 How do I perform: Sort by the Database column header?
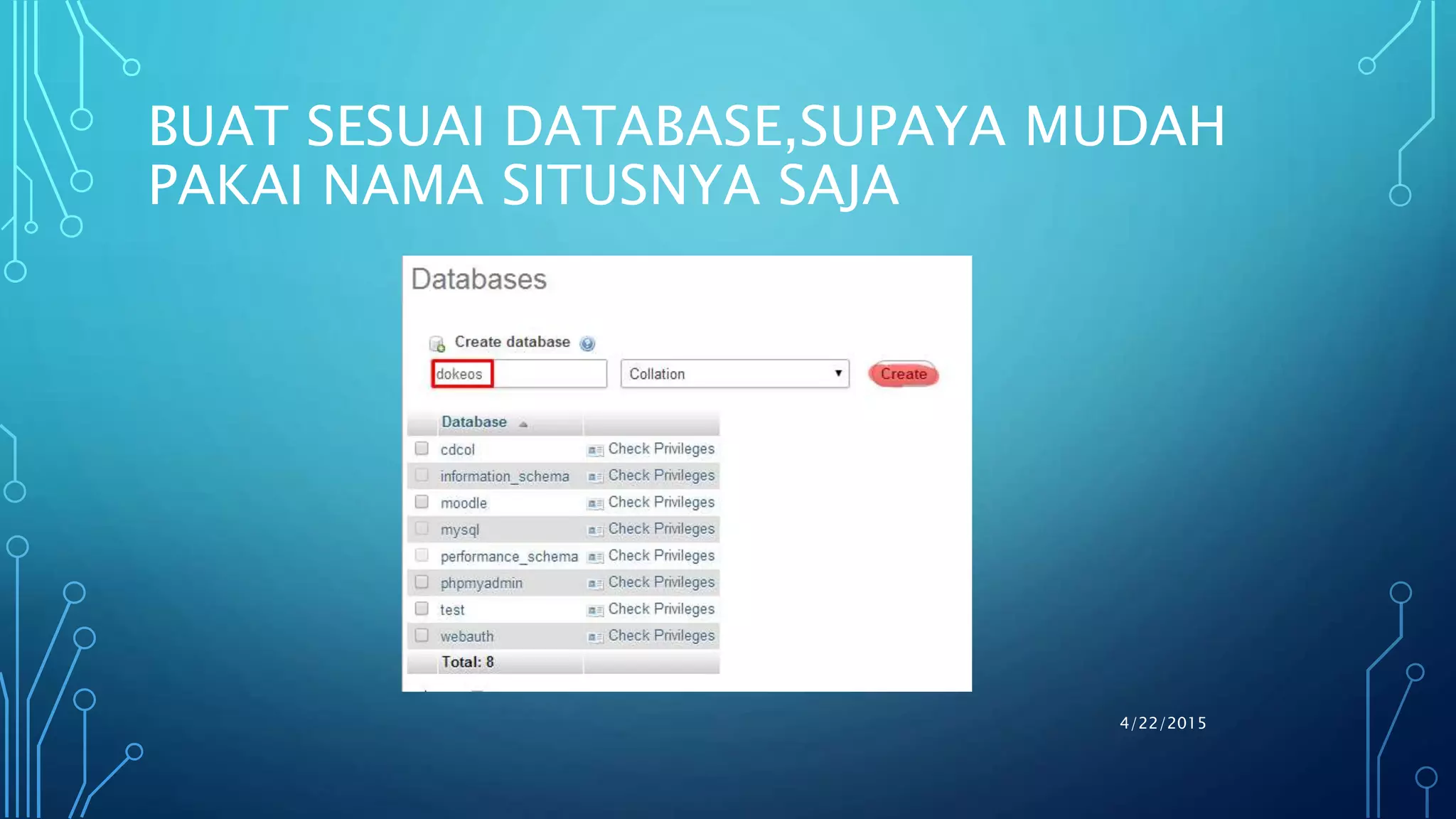(474, 422)
